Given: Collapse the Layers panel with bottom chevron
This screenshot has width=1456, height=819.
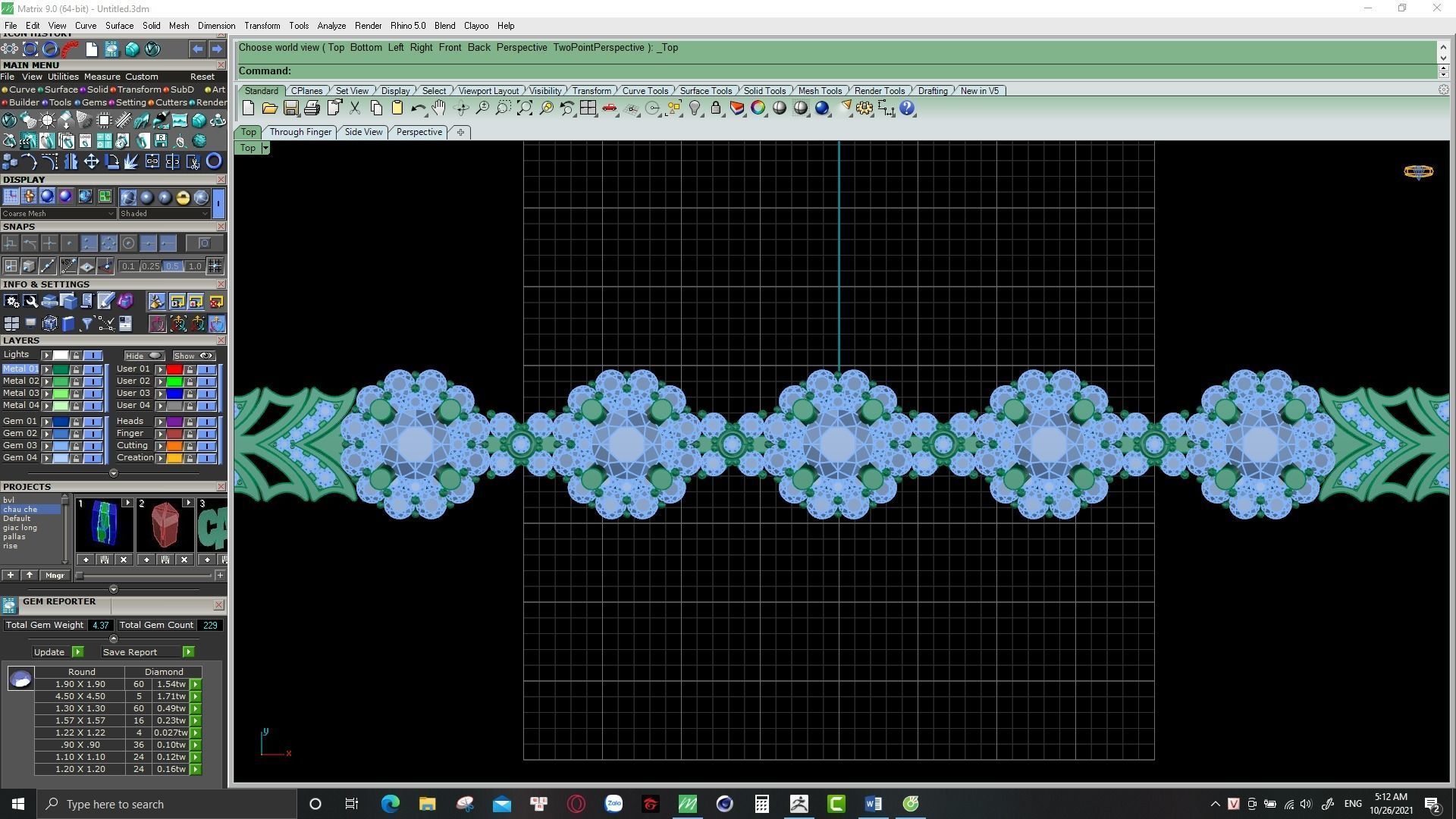Looking at the screenshot, I should point(114,474).
